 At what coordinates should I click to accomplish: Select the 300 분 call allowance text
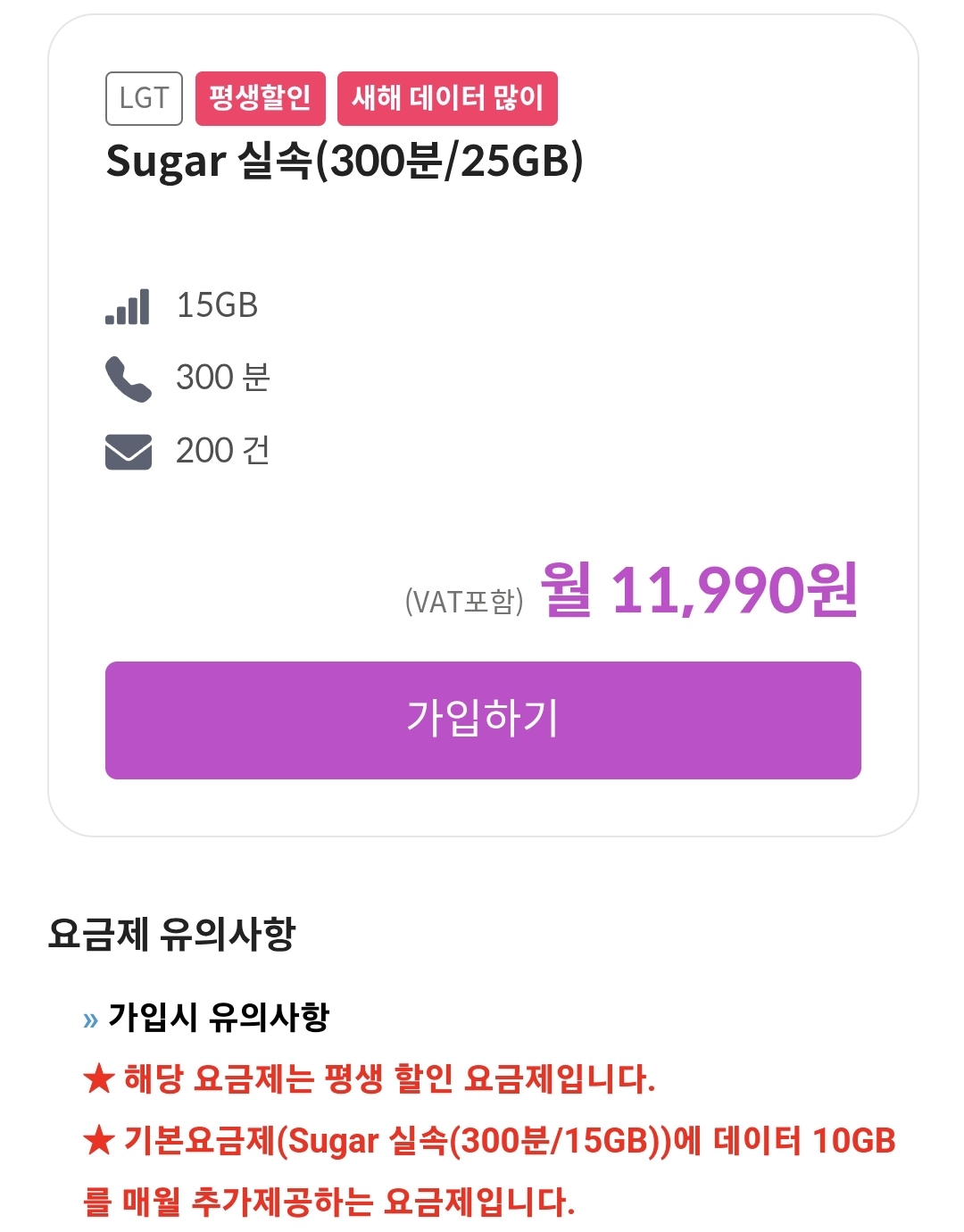[x=223, y=378]
